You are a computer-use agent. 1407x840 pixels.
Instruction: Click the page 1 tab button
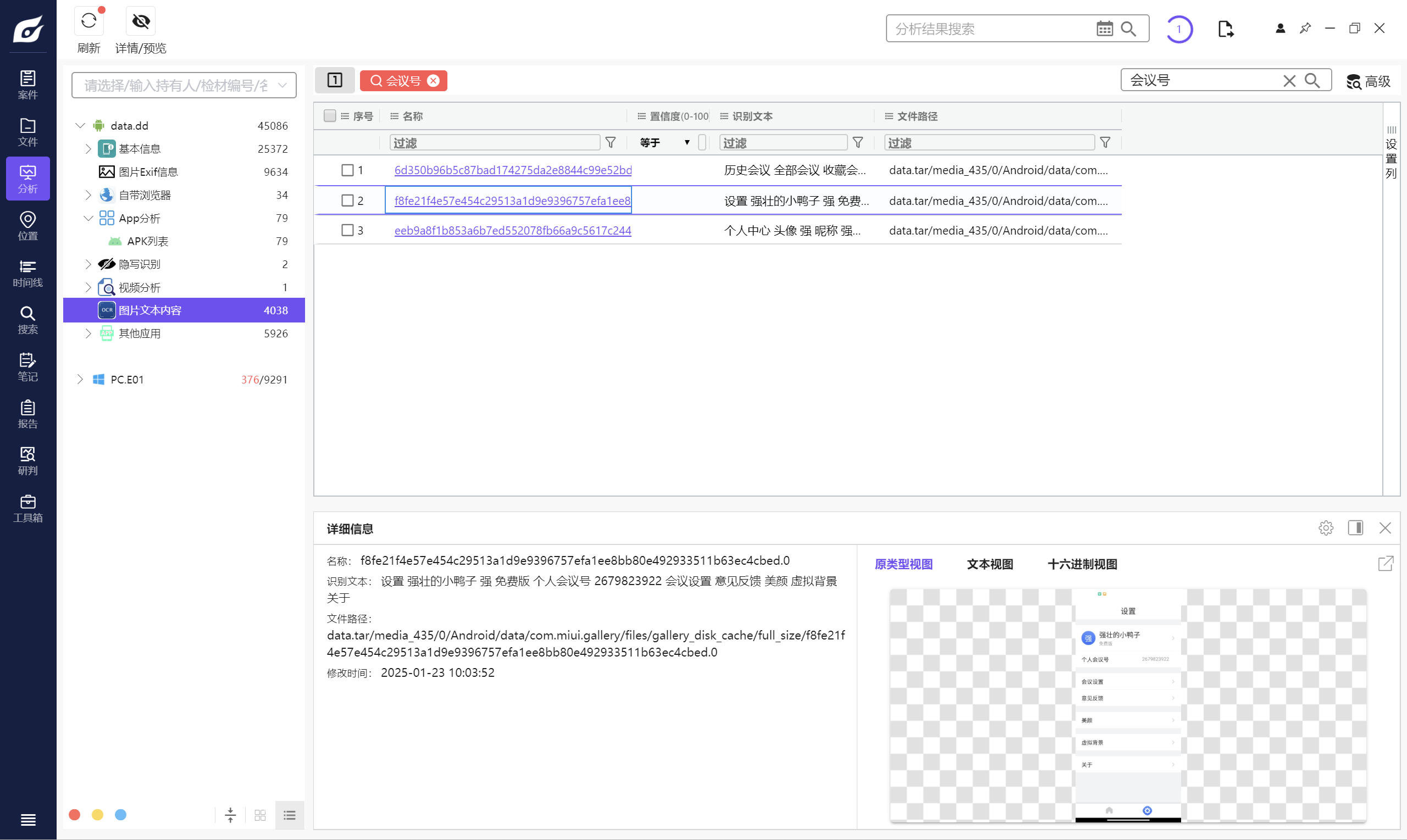(x=335, y=80)
